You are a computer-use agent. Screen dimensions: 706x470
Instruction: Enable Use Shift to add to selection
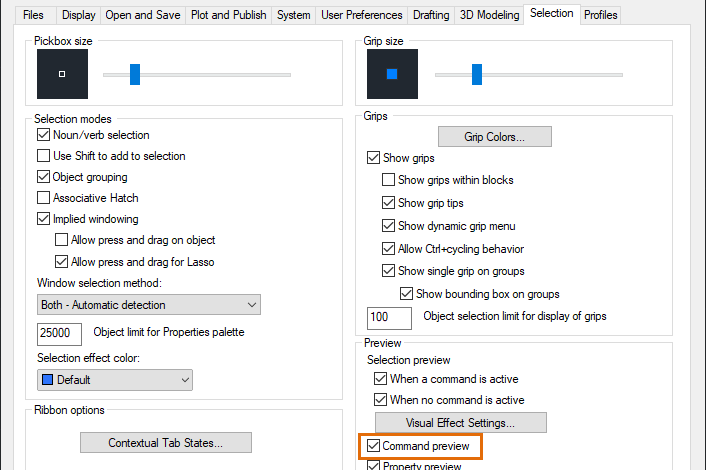point(44,156)
